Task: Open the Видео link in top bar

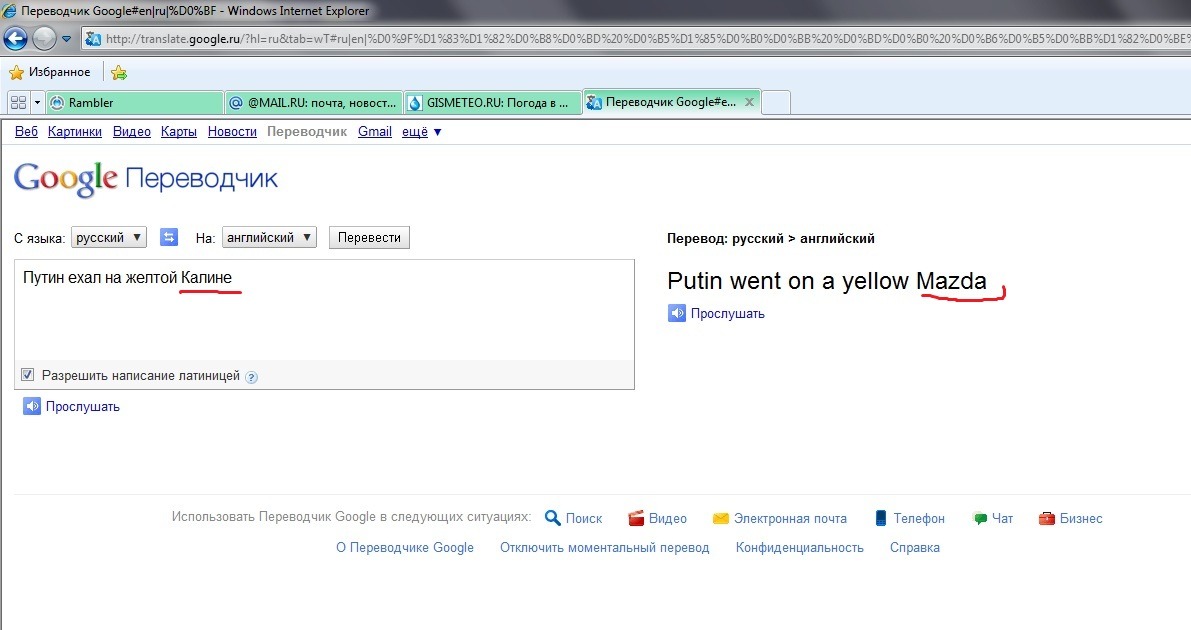Action: (131, 131)
